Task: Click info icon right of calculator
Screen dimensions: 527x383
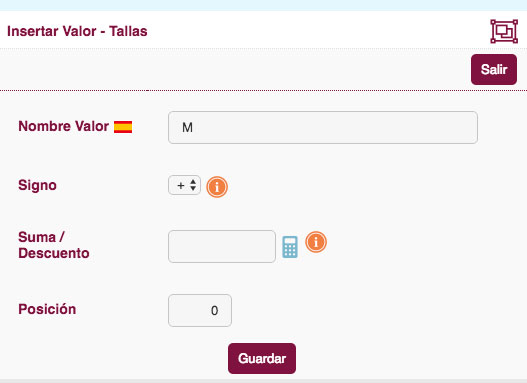Action: click(x=316, y=242)
